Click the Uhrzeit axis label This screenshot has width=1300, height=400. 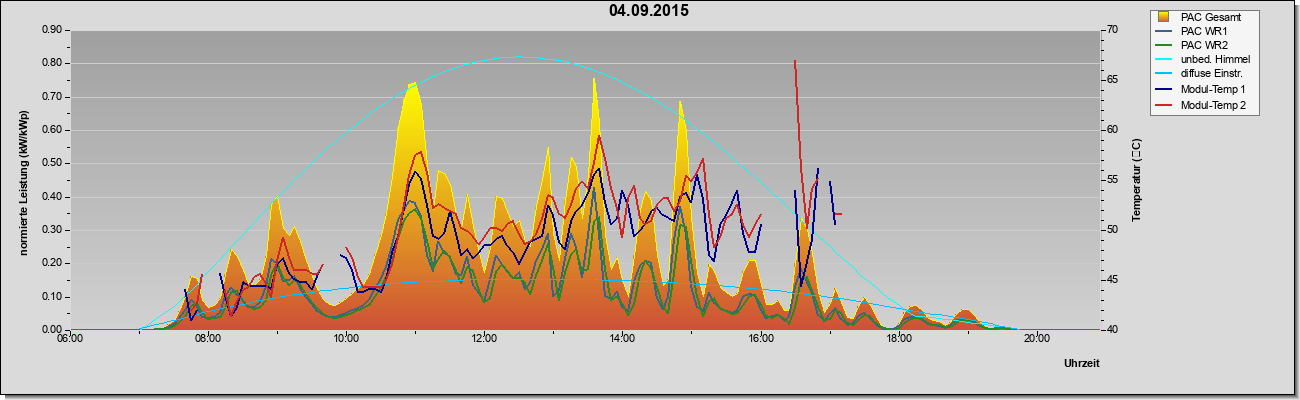click(1082, 364)
